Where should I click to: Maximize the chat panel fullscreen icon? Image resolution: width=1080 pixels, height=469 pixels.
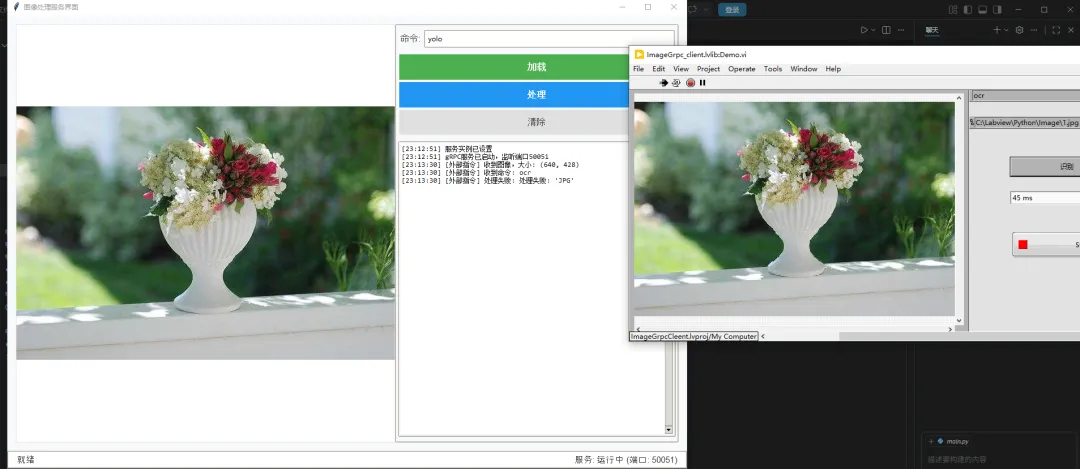pos(1056,30)
